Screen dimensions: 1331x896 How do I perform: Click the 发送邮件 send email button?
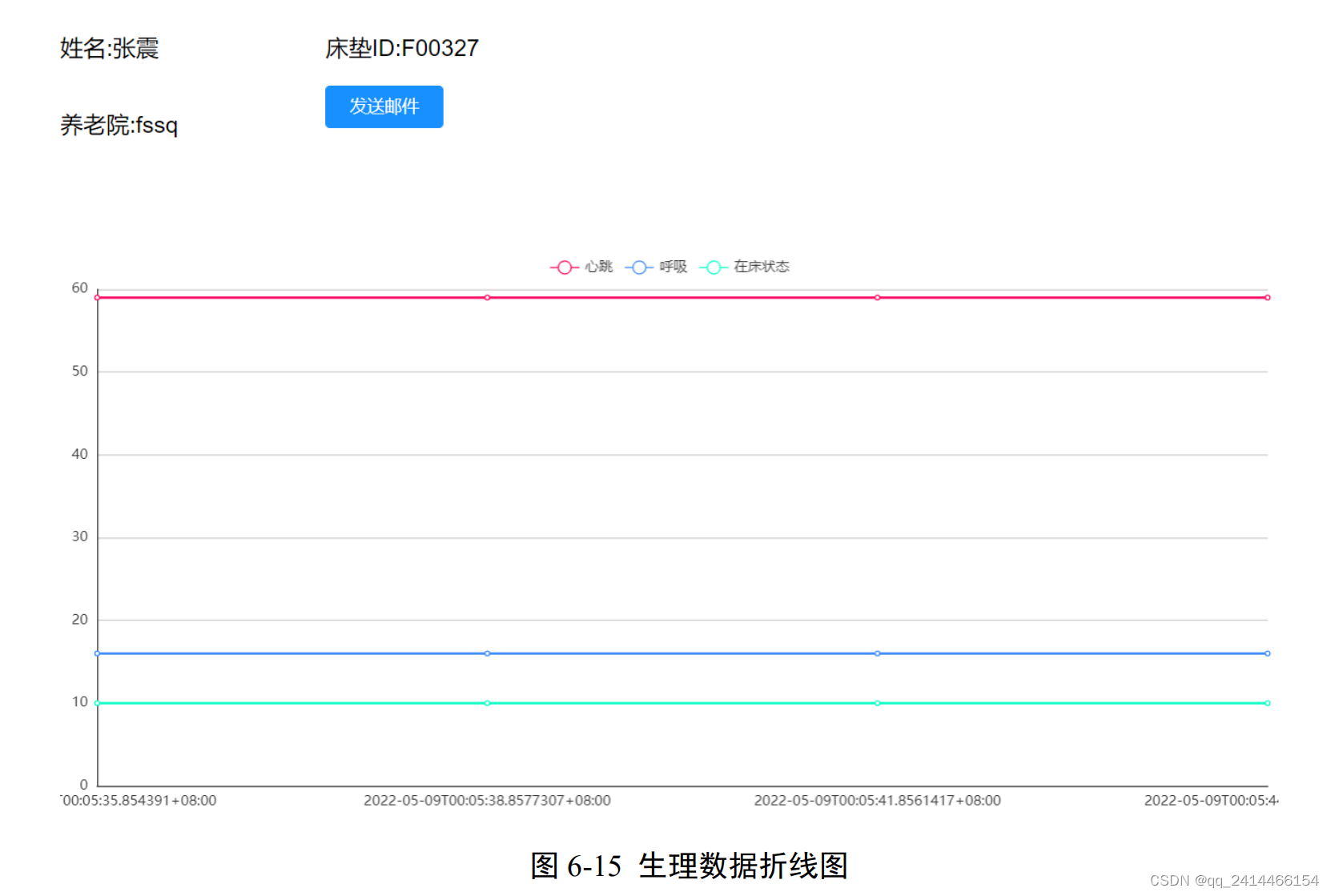(x=384, y=106)
